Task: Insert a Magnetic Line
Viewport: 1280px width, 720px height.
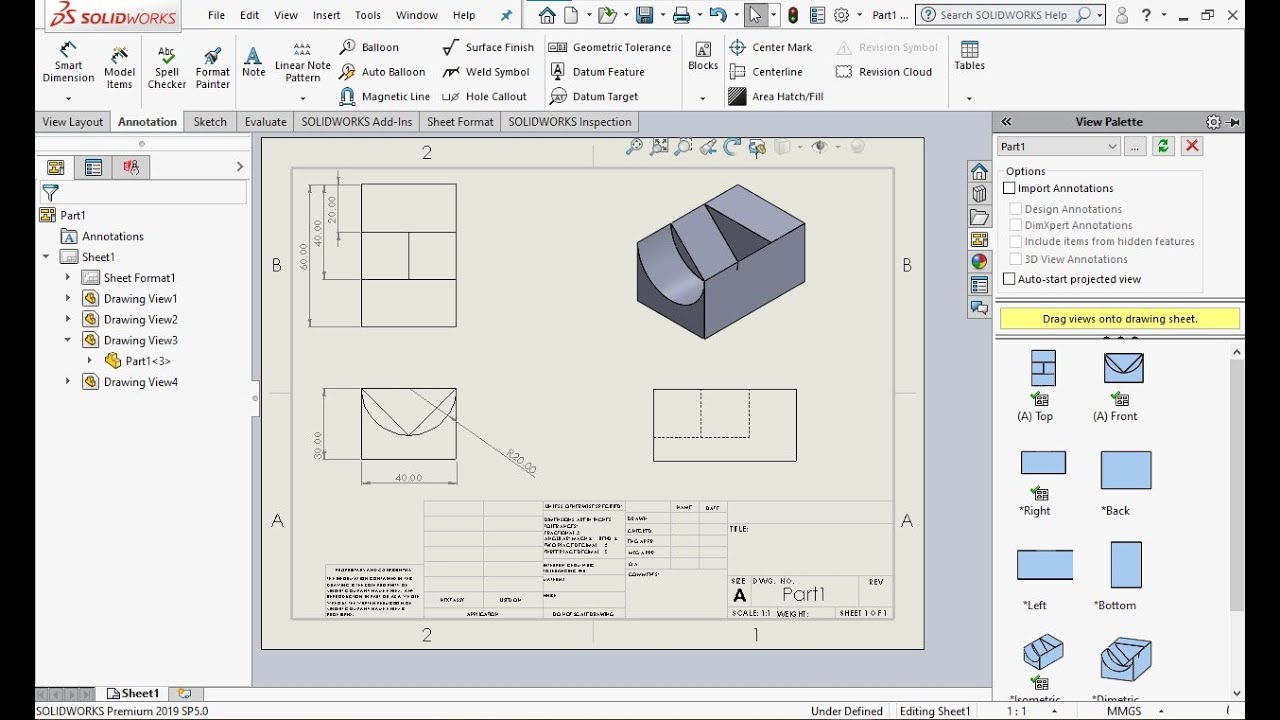Action: point(385,97)
